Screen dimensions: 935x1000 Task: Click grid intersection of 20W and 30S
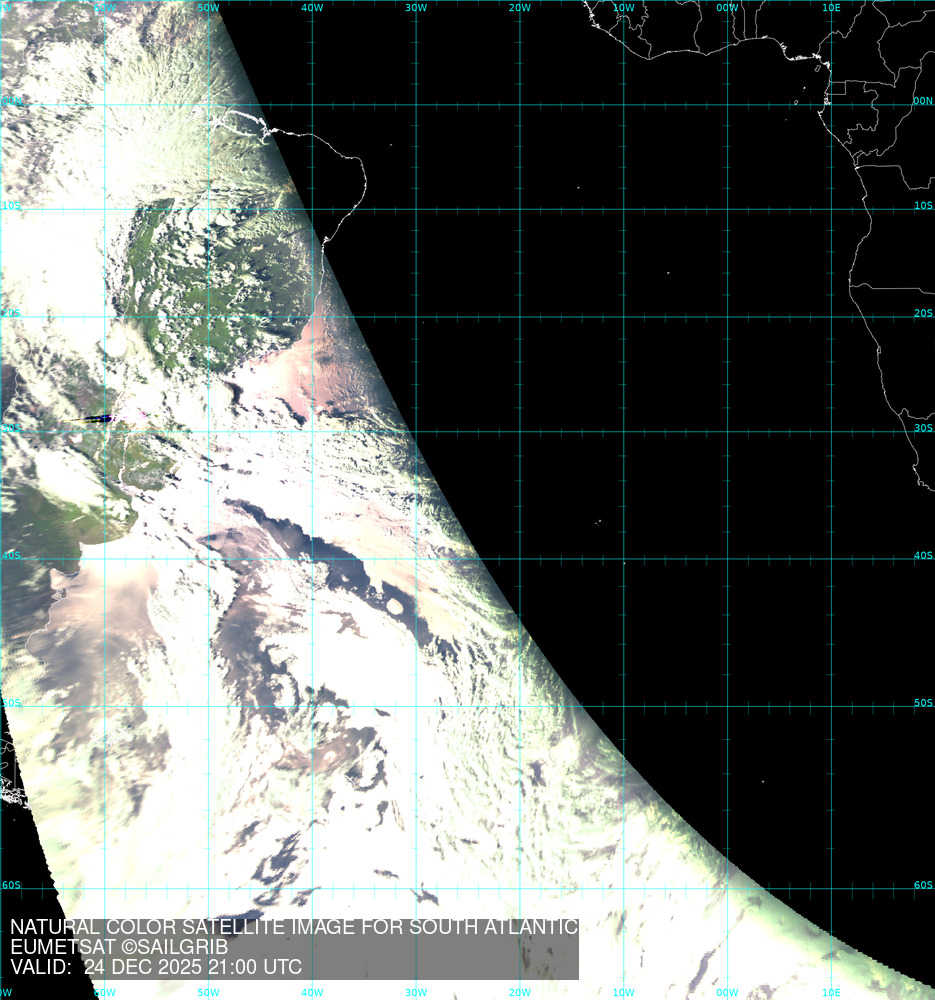pos(520,432)
